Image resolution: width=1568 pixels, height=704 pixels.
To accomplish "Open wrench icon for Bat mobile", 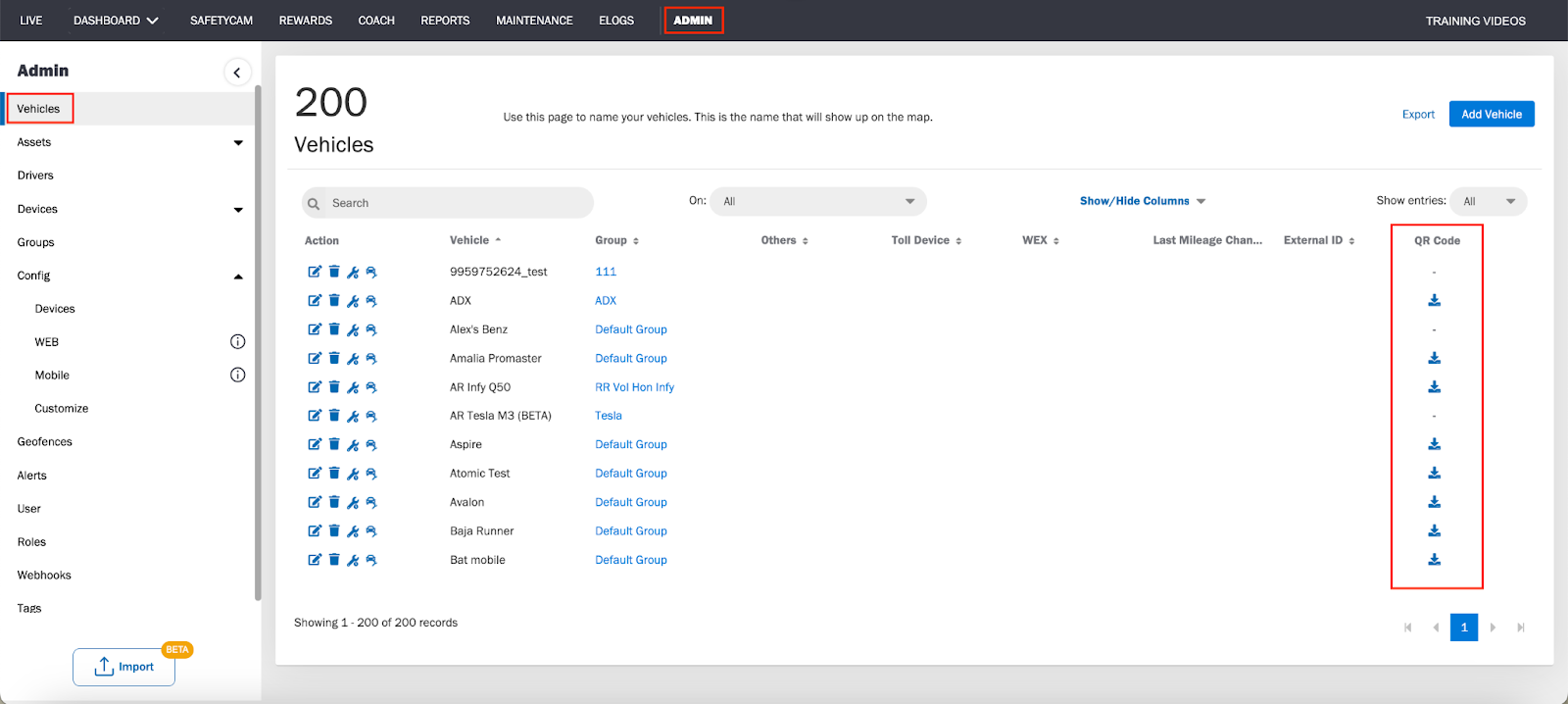I will click(353, 560).
